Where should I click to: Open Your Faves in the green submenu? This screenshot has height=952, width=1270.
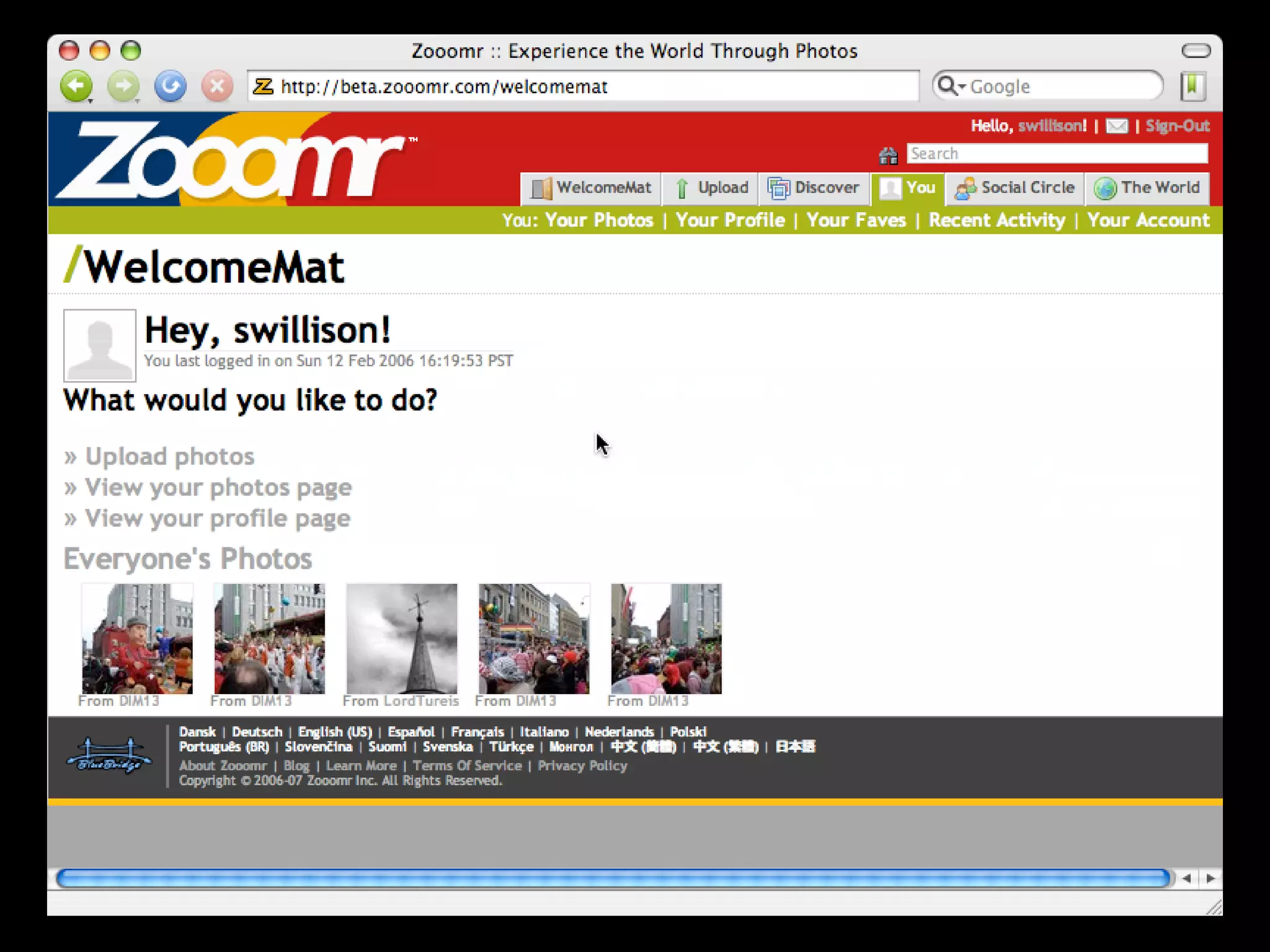coord(856,220)
